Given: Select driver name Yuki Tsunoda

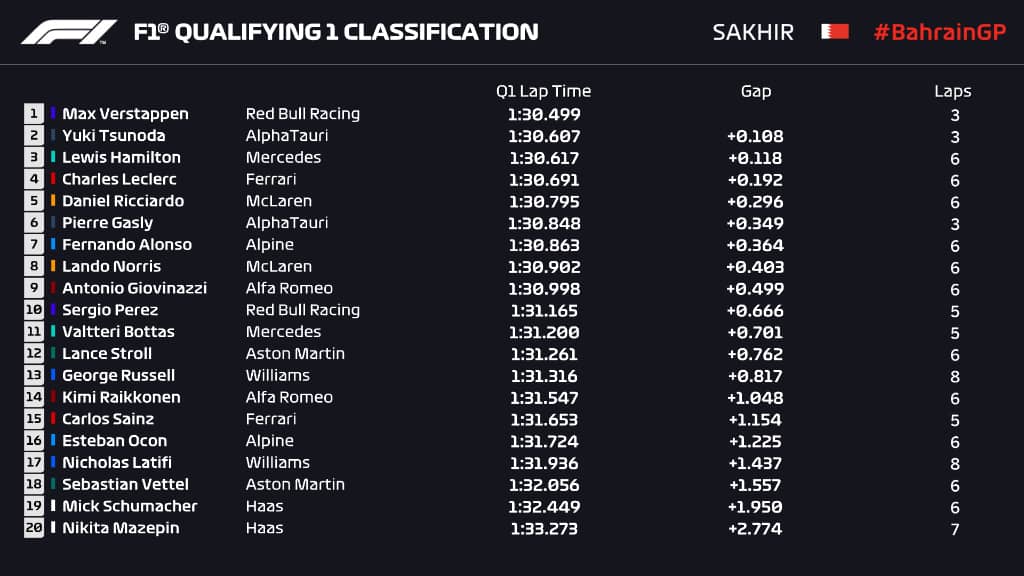Looking at the screenshot, I should pos(113,136).
